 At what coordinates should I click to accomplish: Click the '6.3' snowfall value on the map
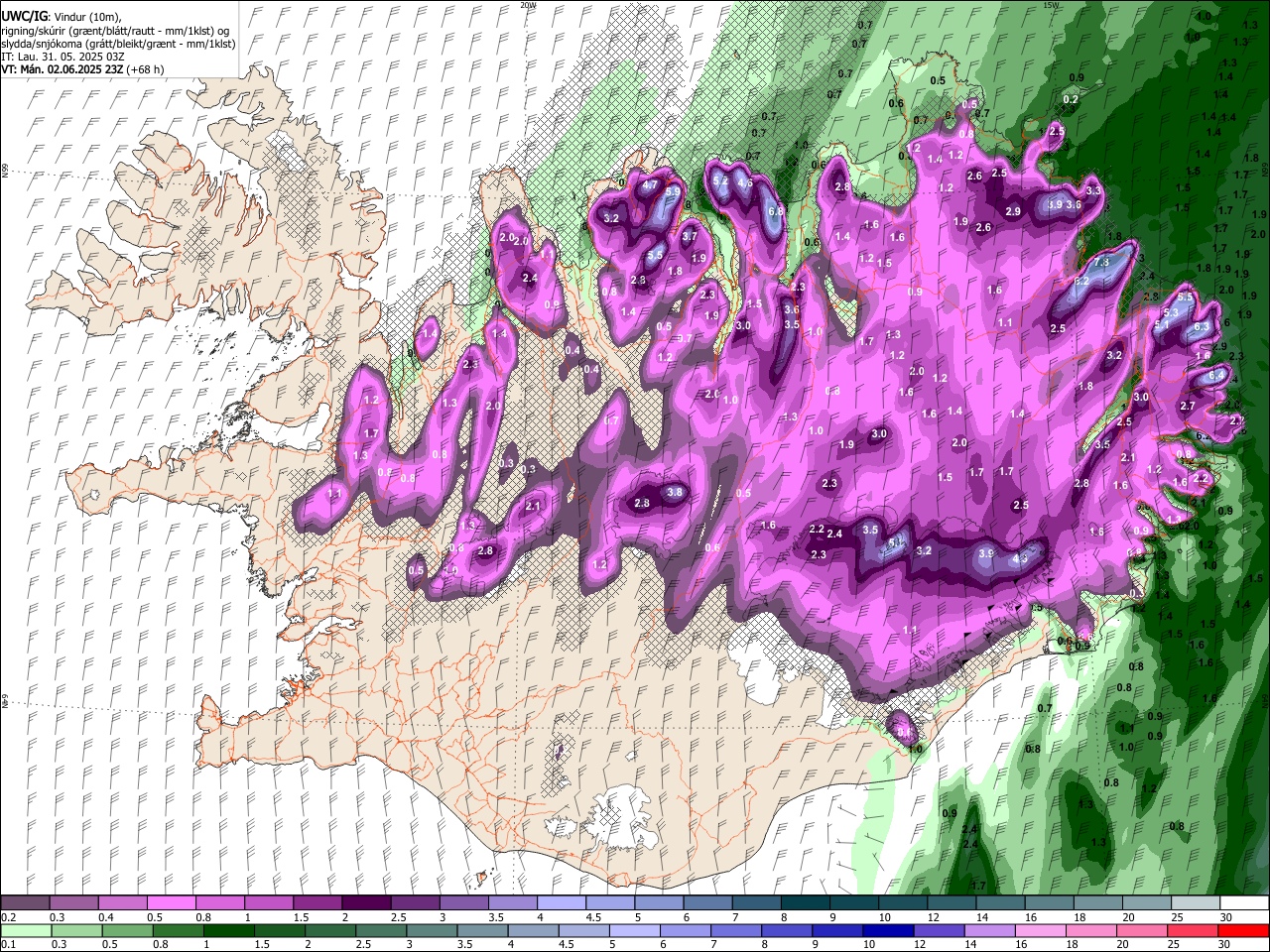click(1202, 327)
